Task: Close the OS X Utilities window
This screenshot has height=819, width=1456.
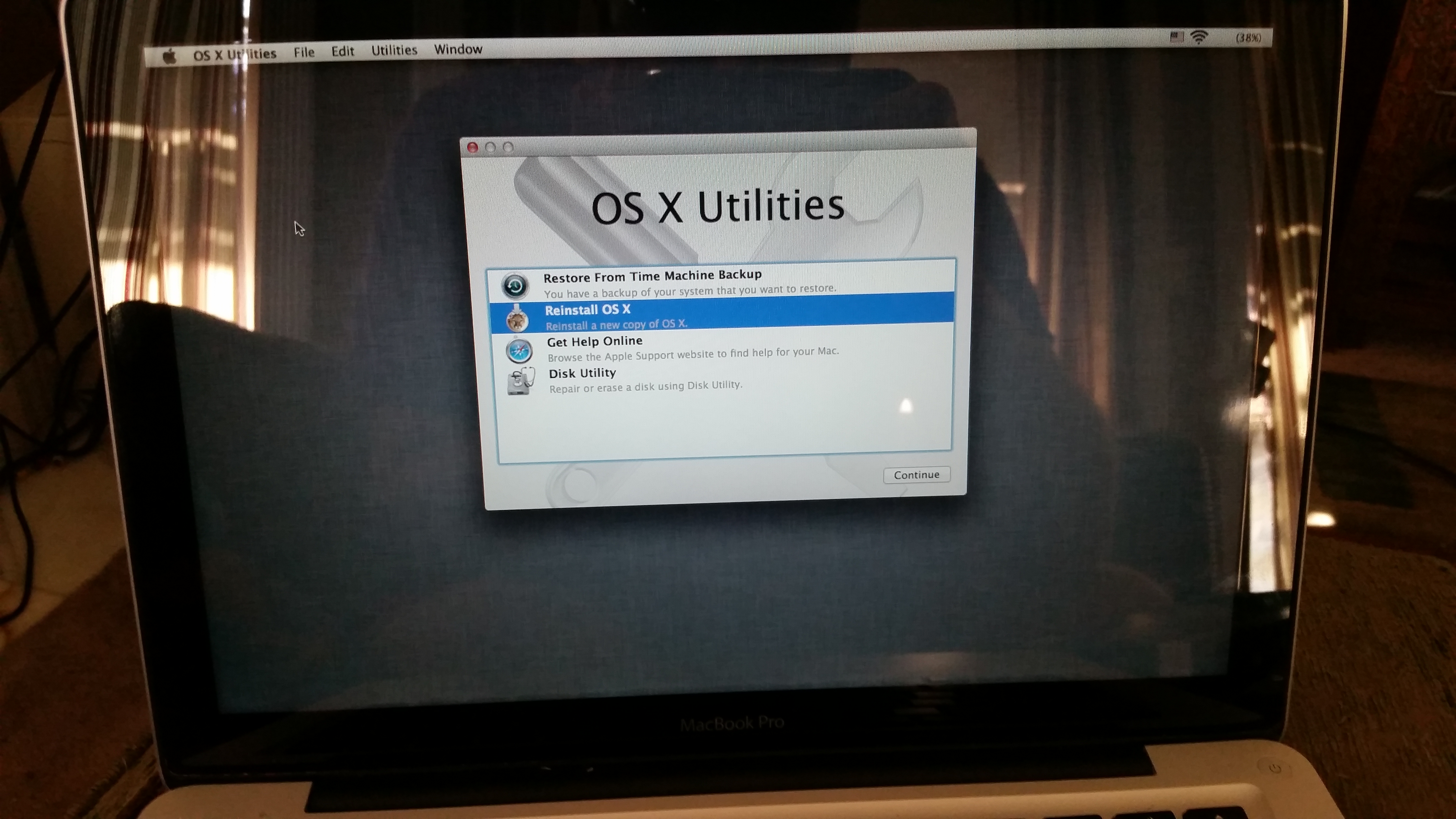Action: click(x=473, y=148)
